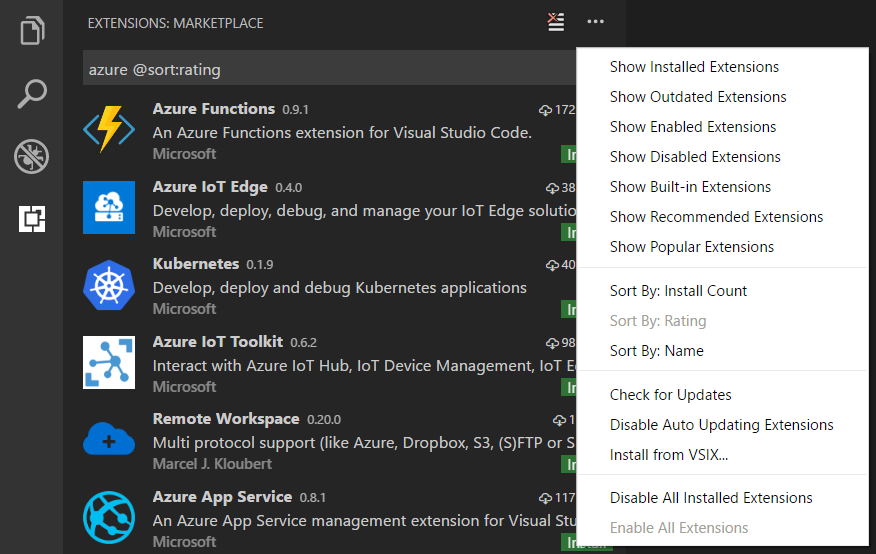
Task: Click the Install button for Azure Functions
Action: (x=569, y=155)
